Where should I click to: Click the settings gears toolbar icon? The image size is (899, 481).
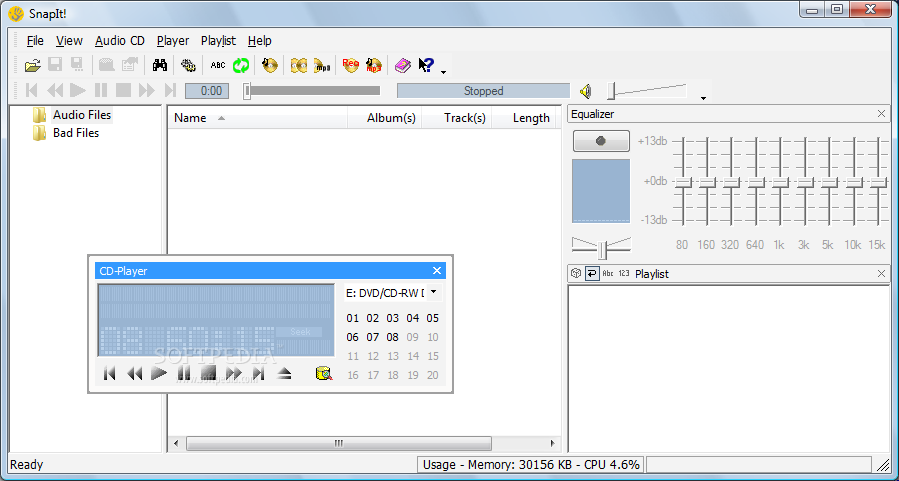pyautogui.click(x=188, y=65)
